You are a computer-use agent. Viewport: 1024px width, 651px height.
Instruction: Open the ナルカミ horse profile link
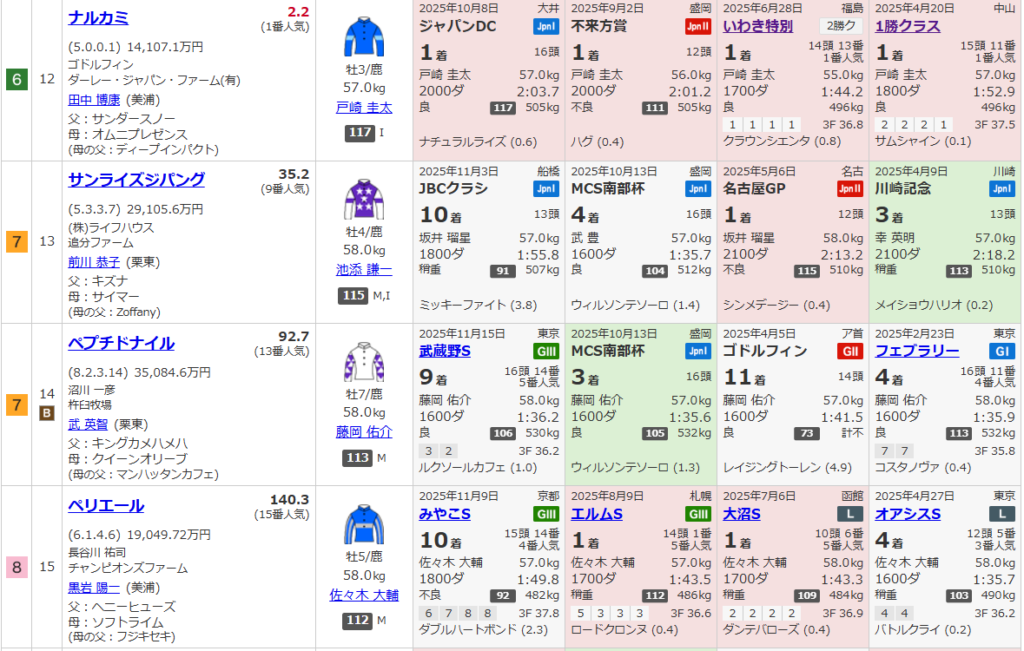point(98,18)
